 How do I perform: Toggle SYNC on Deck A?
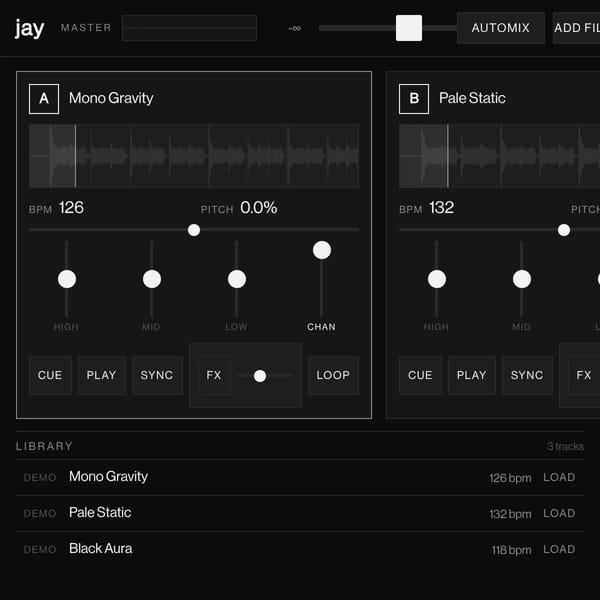(x=157, y=375)
